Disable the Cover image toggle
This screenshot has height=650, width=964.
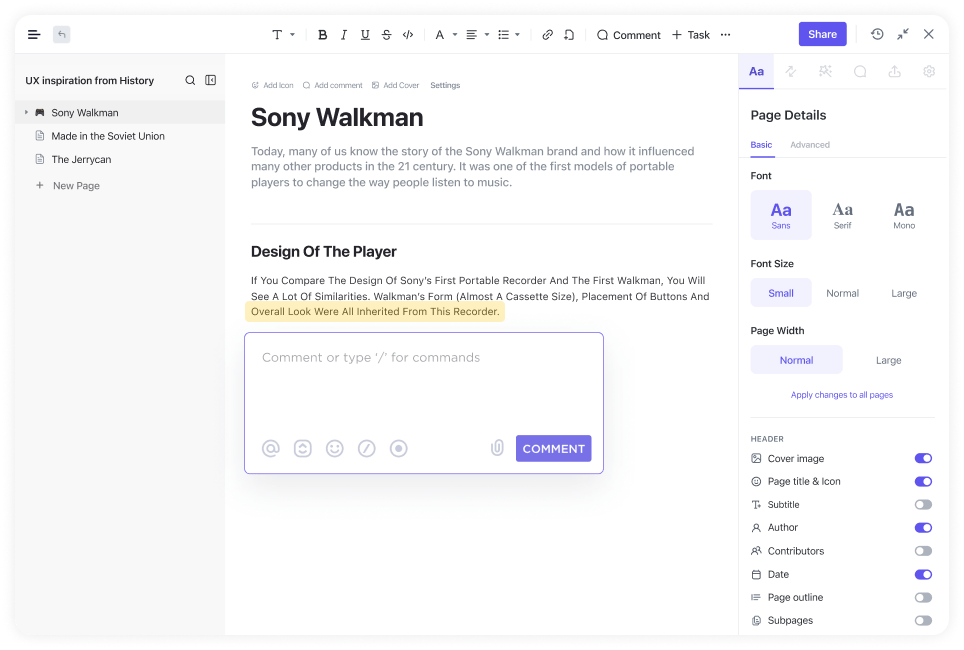(x=923, y=458)
